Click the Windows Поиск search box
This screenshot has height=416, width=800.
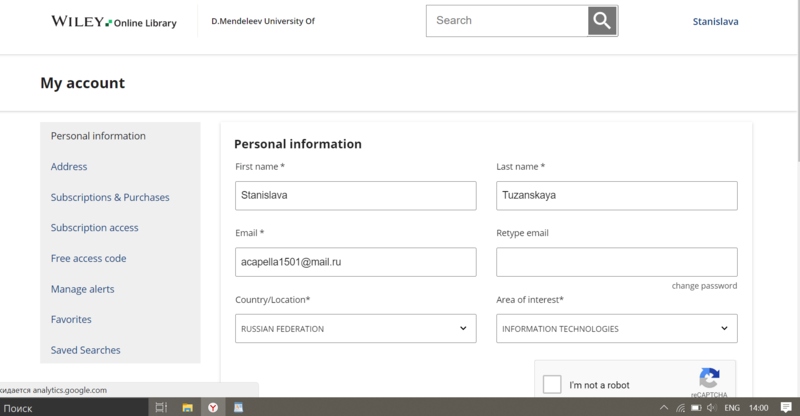pyautogui.click(x=74, y=407)
